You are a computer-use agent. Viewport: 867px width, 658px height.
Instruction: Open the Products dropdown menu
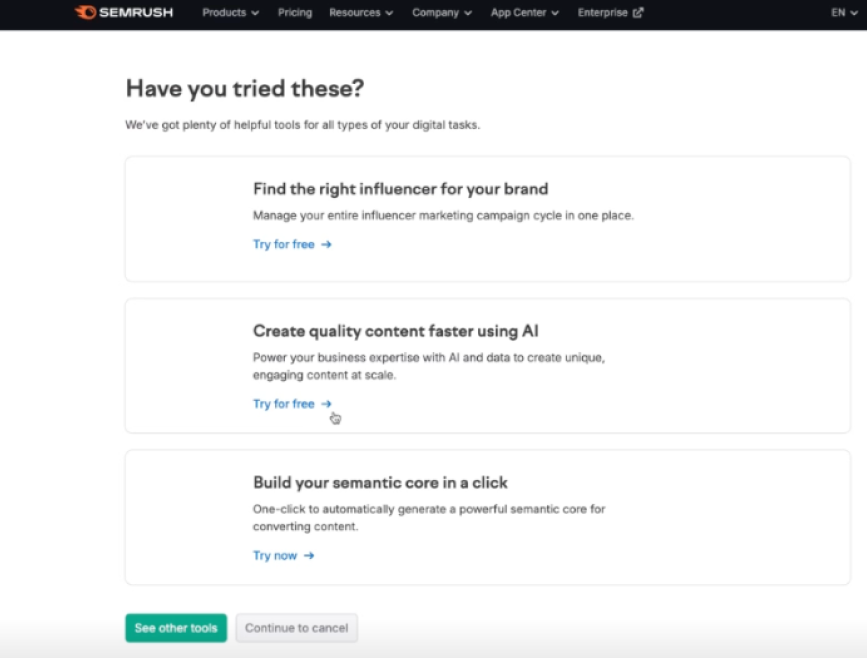tap(230, 13)
